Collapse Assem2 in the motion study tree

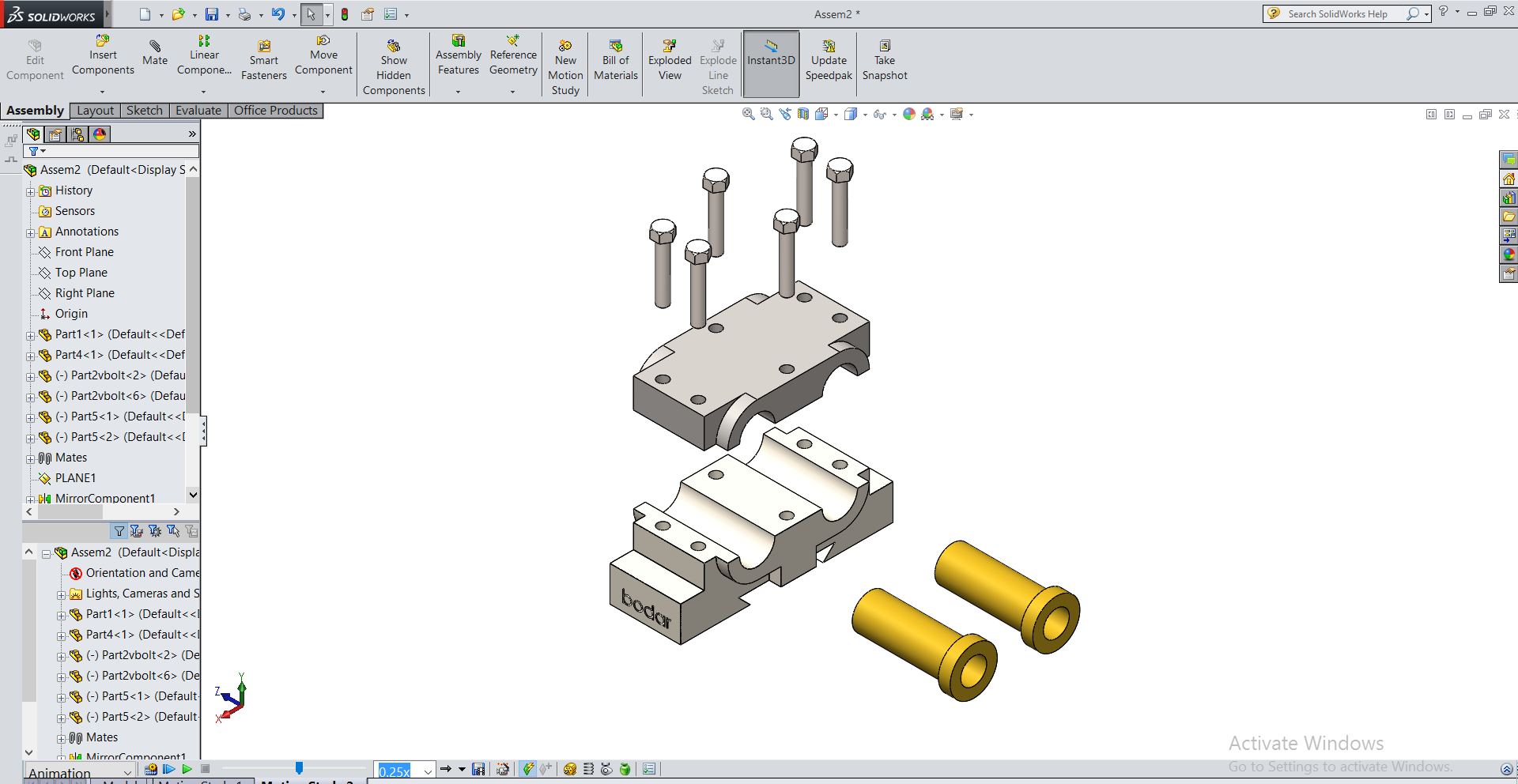tap(46, 554)
